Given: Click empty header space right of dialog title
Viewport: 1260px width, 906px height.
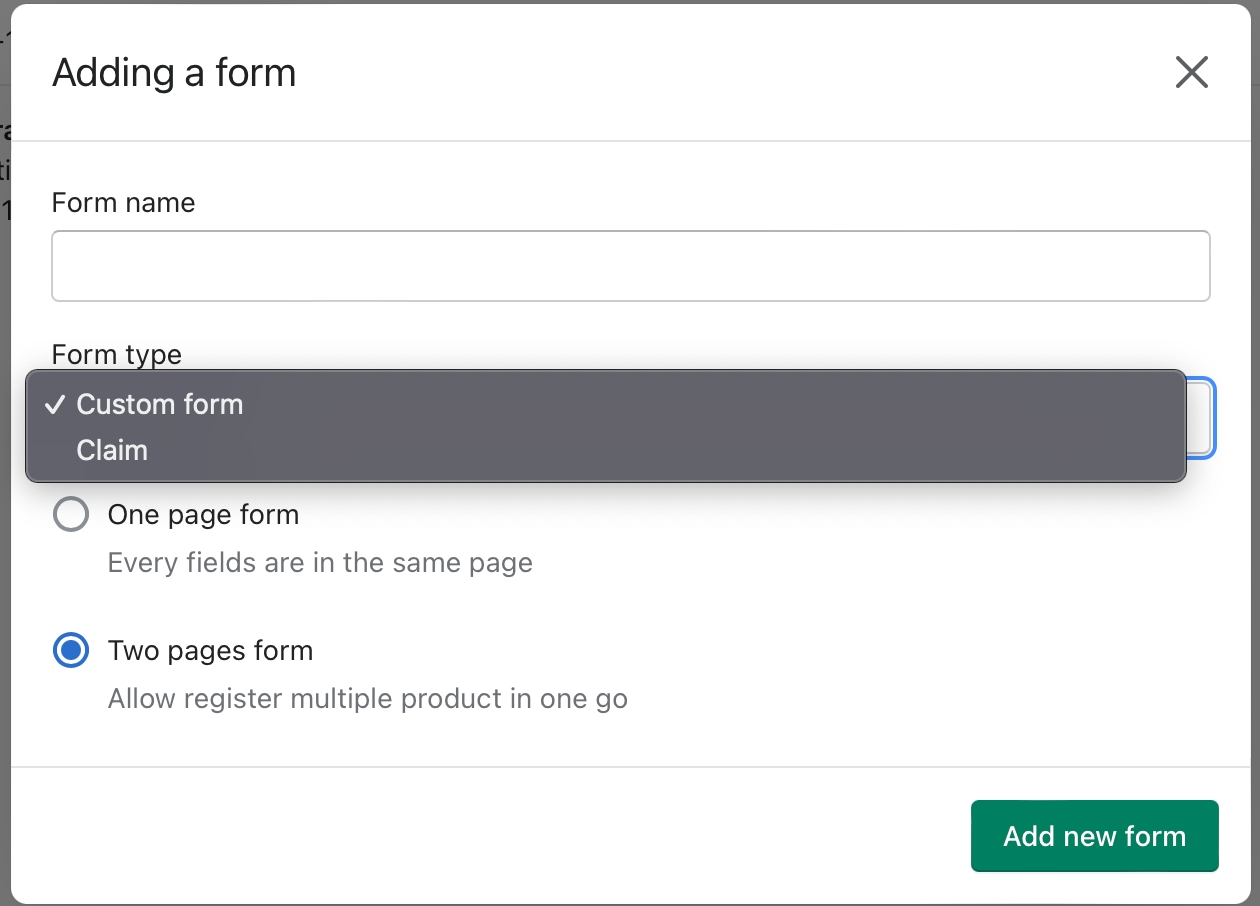Looking at the screenshot, I should [x=700, y=73].
